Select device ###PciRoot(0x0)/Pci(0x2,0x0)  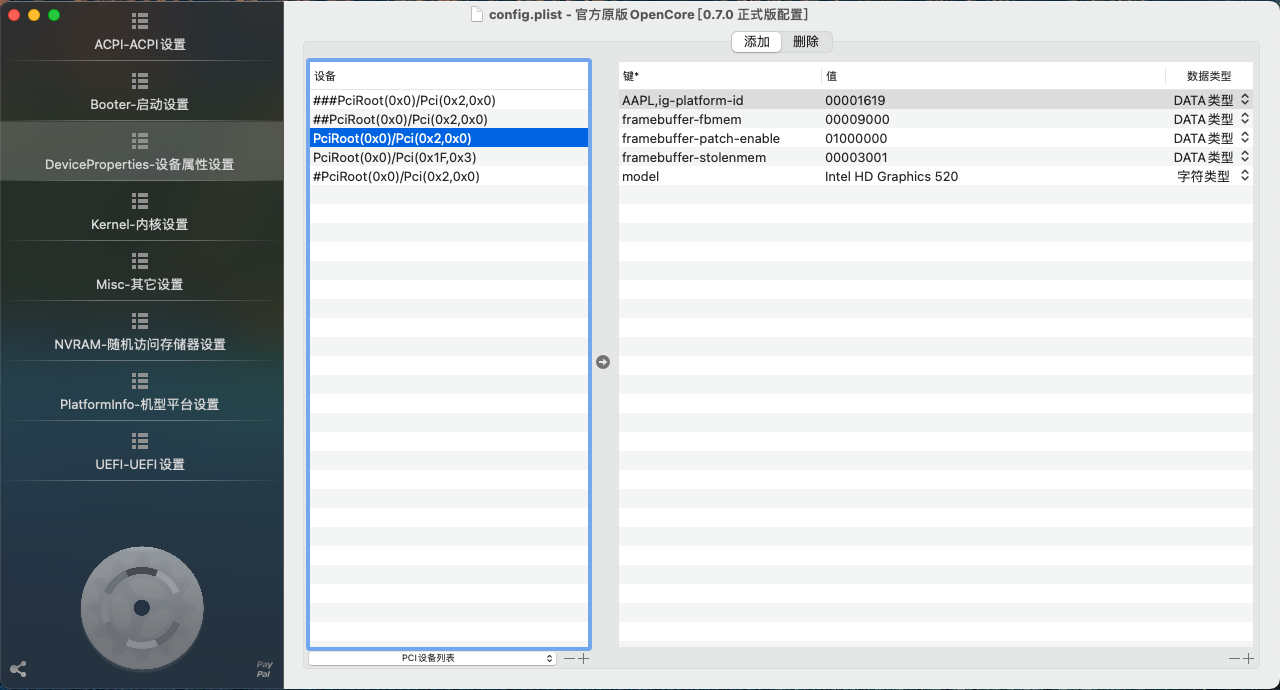pyautogui.click(x=449, y=100)
